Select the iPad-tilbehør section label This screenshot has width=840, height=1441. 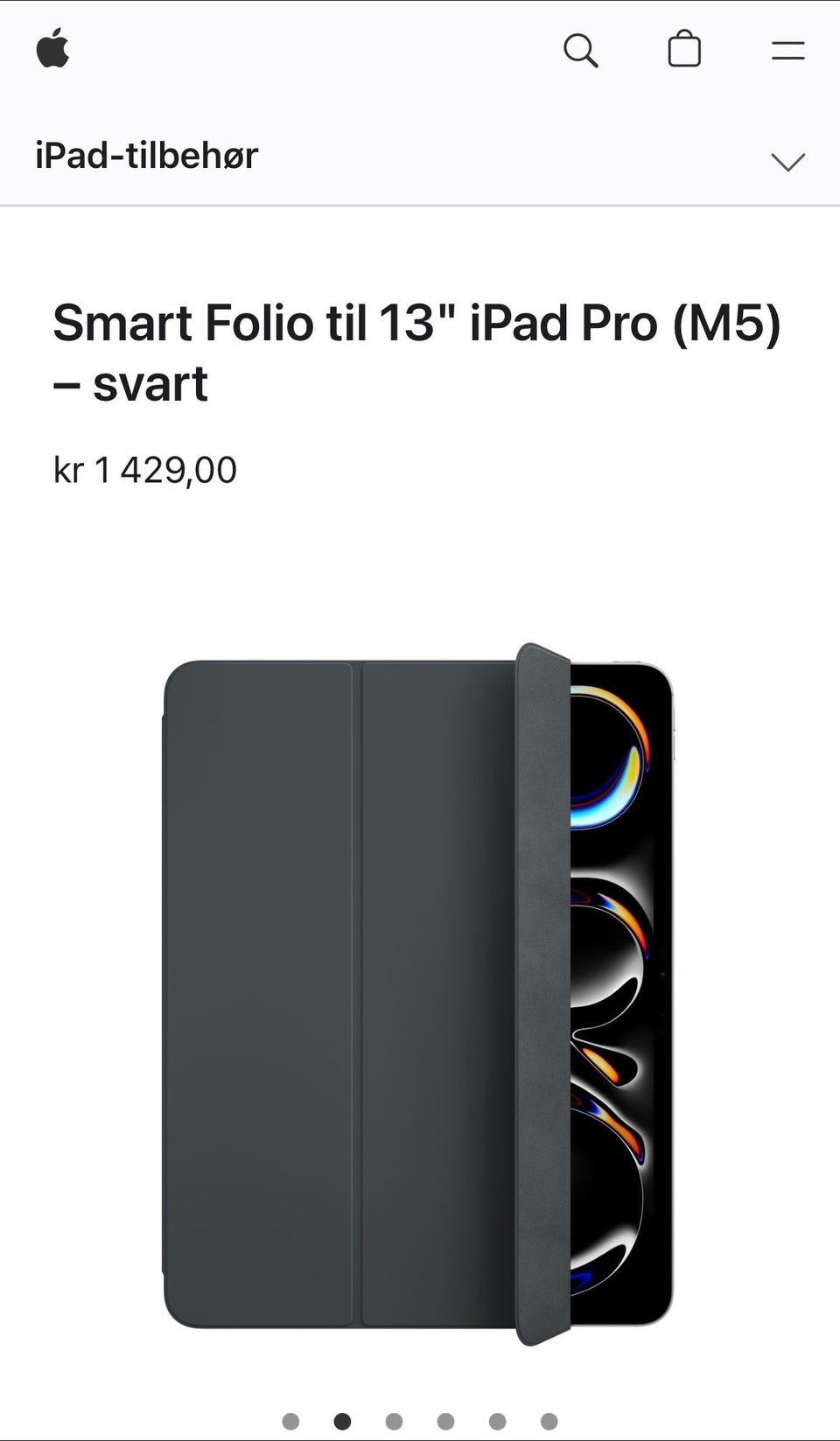147,156
